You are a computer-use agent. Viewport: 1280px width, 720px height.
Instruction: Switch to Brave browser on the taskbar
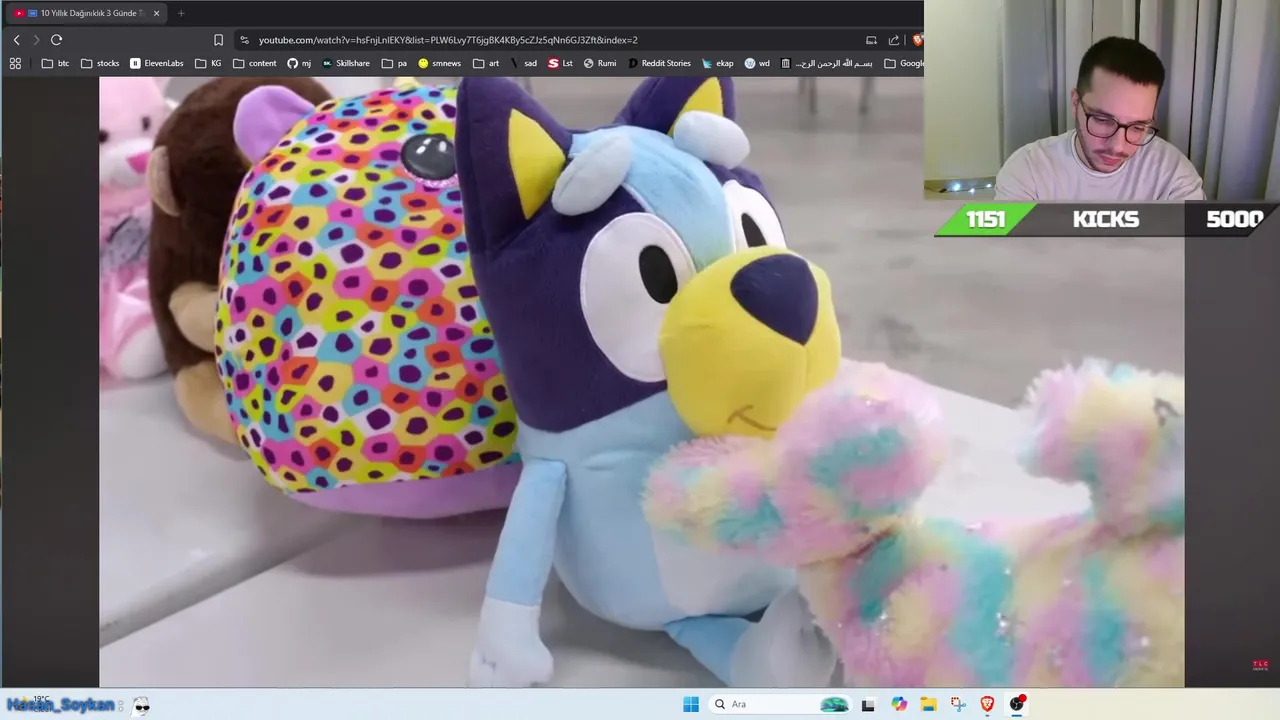point(987,704)
